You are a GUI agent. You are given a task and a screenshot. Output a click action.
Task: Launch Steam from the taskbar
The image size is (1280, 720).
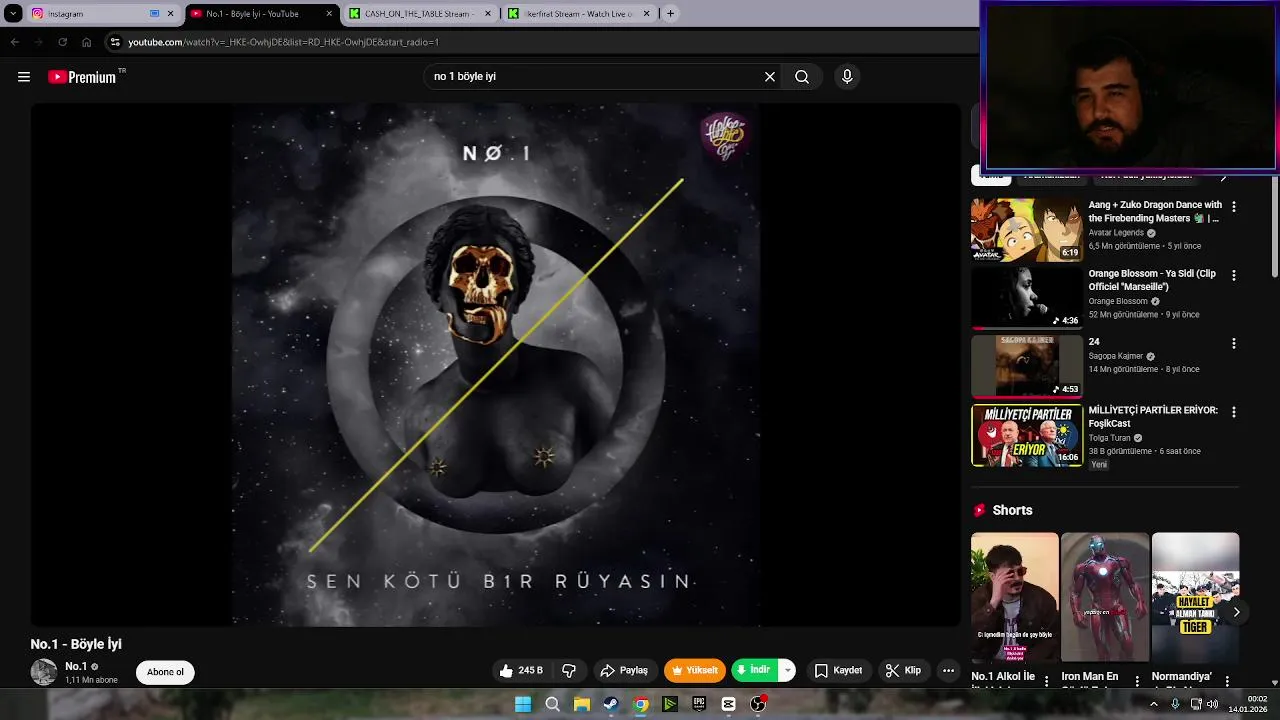coord(611,704)
